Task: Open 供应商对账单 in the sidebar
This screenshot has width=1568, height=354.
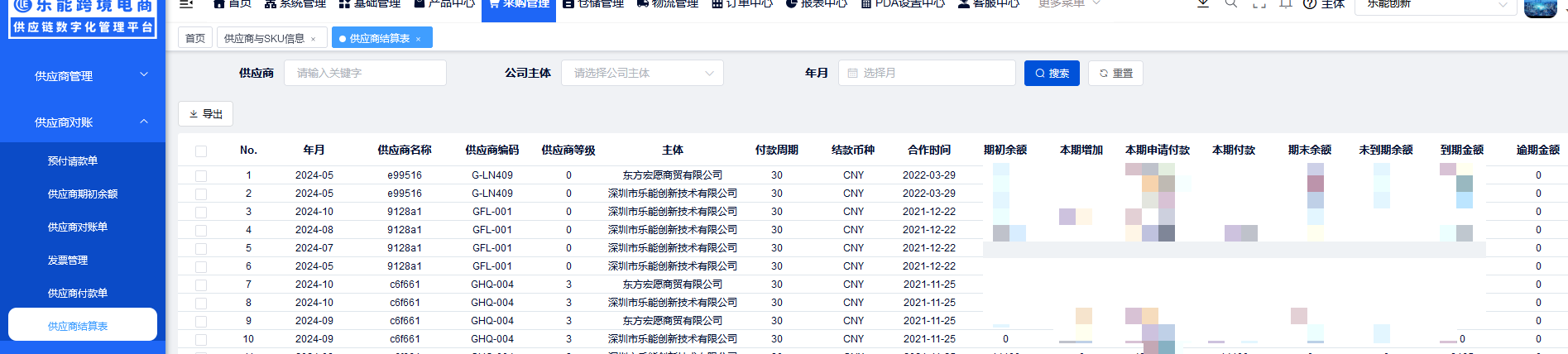Action: click(x=78, y=227)
